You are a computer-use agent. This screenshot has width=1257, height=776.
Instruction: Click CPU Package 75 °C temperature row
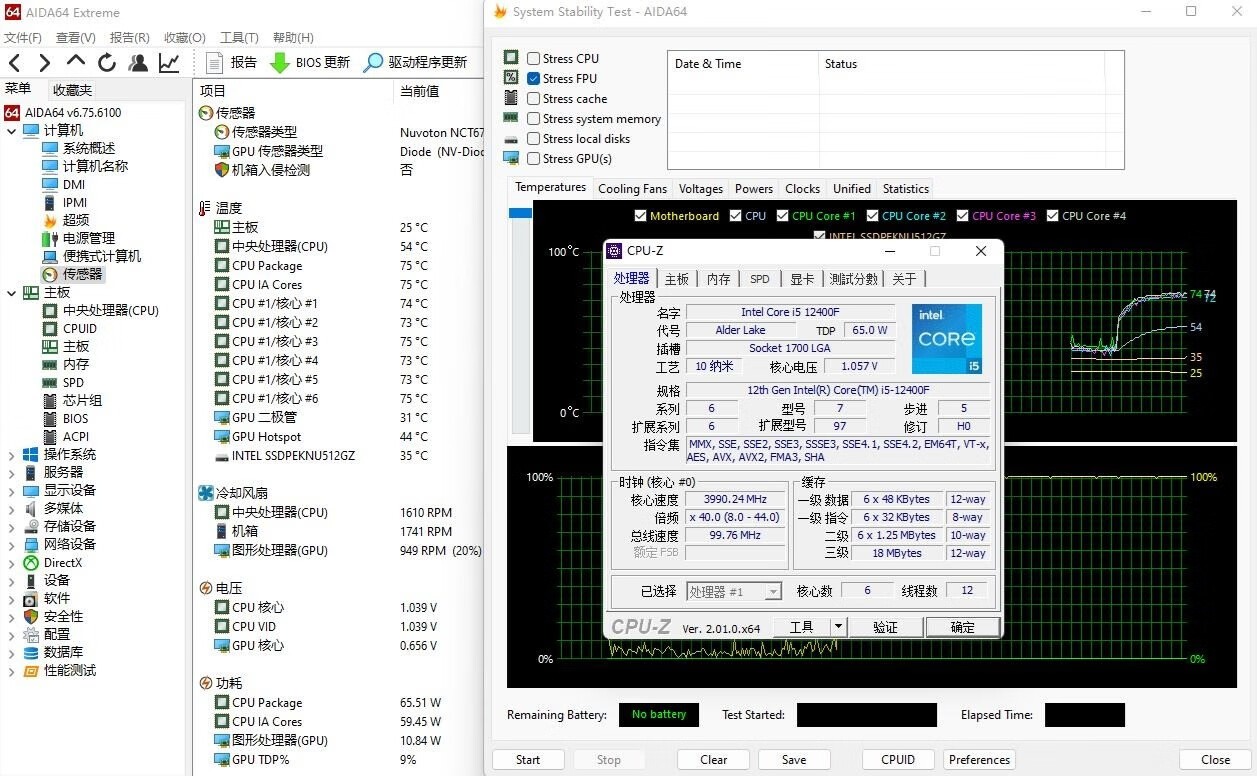click(x=340, y=266)
